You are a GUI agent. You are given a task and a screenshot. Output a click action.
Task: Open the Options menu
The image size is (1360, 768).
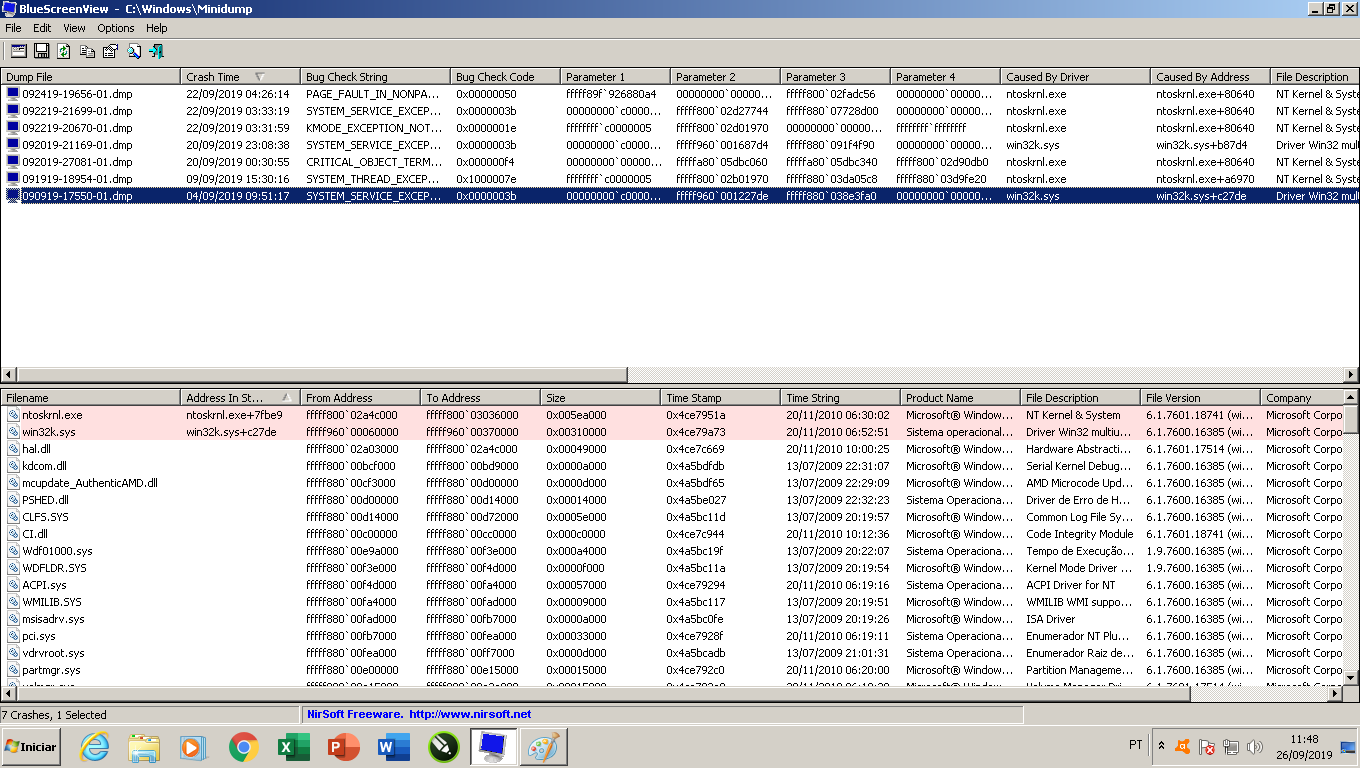(x=116, y=28)
